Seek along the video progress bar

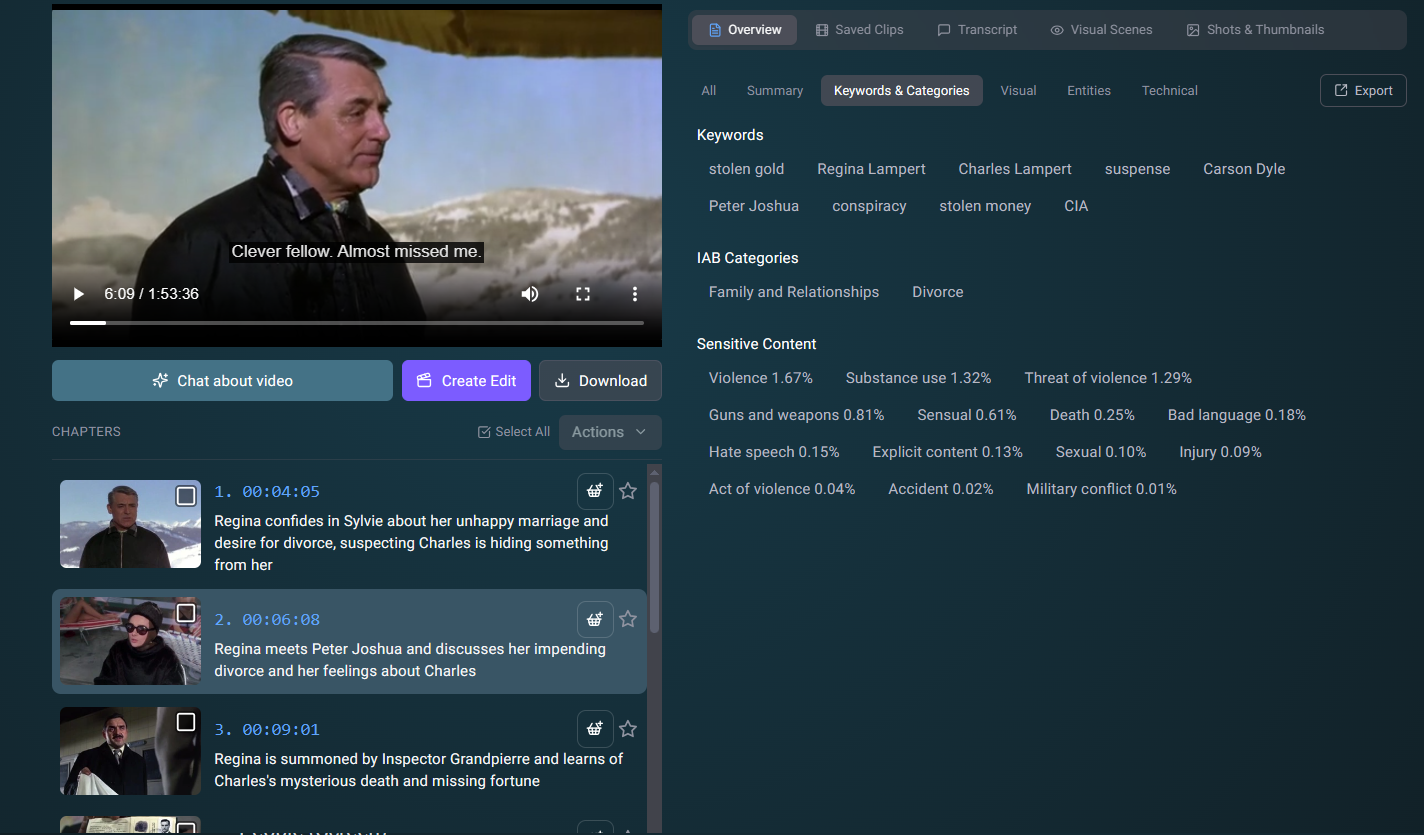coord(357,323)
